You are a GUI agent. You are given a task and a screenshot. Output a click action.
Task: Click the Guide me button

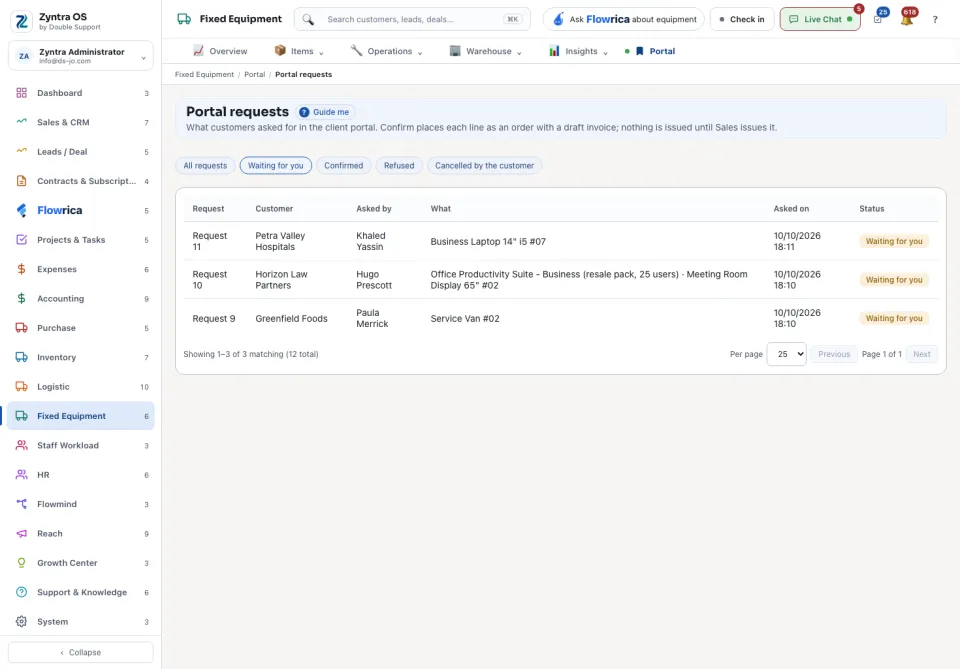(x=325, y=112)
